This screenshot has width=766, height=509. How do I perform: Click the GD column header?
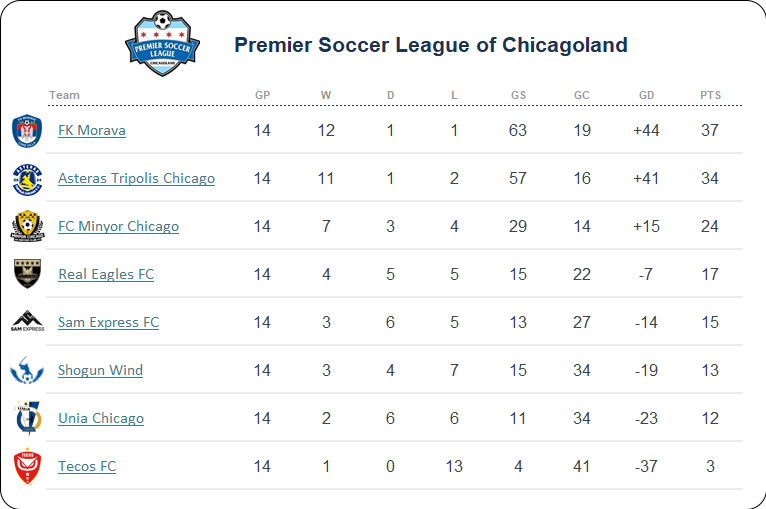(x=646, y=95)
